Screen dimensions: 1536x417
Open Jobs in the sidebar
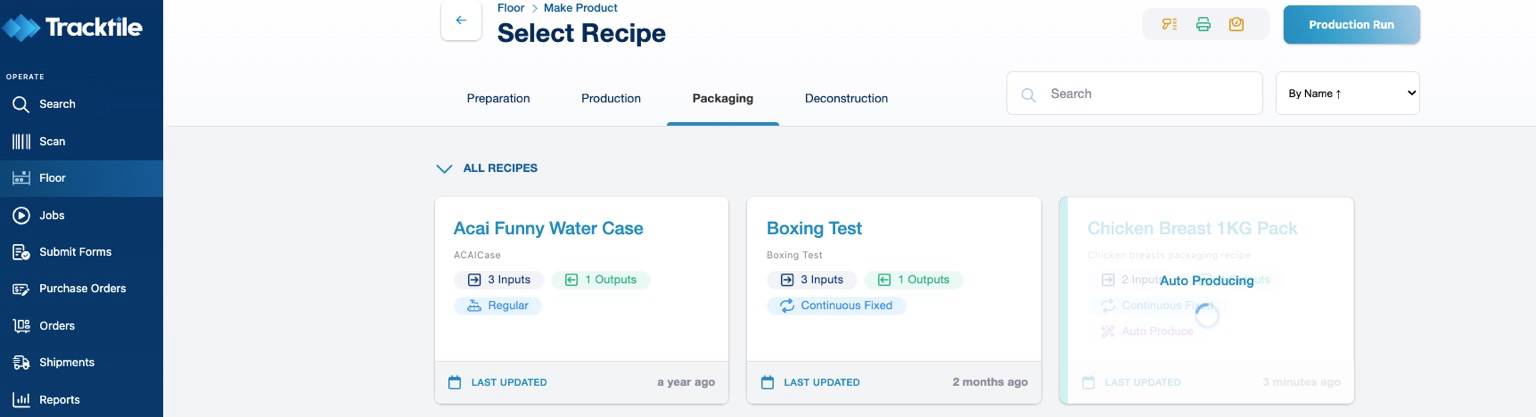point(51,215)
